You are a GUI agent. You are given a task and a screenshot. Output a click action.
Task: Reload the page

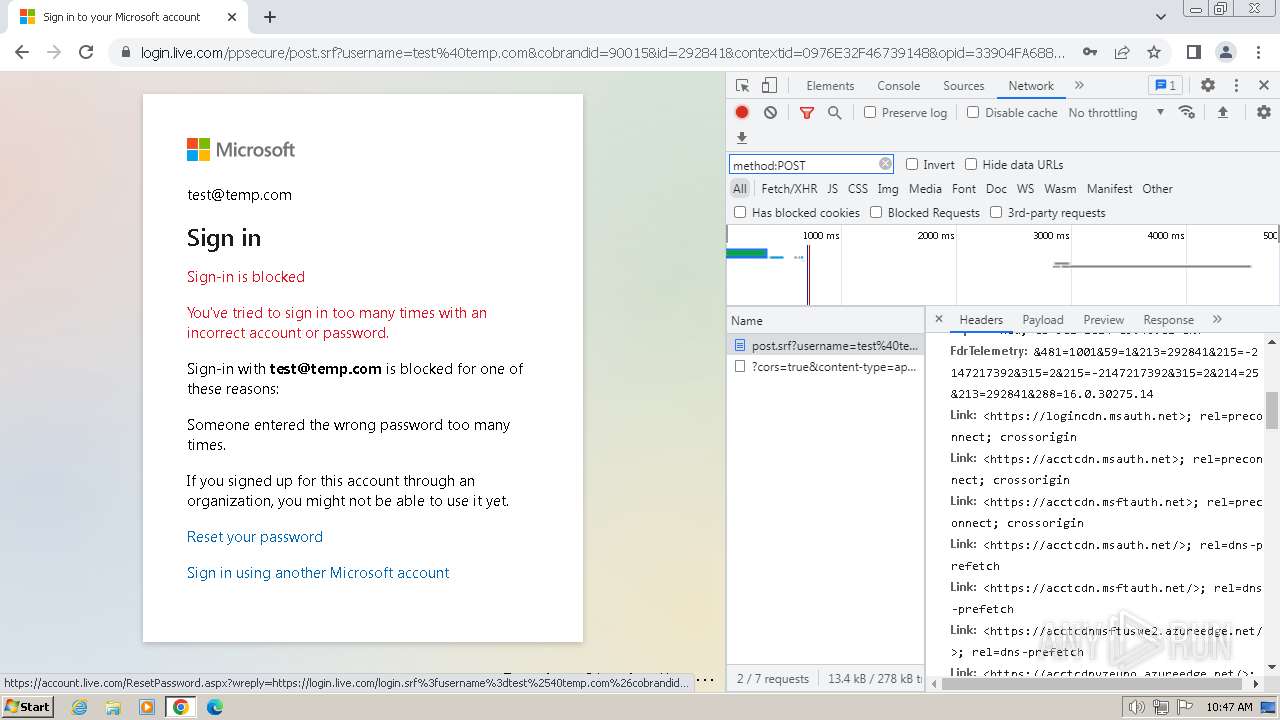86,52
